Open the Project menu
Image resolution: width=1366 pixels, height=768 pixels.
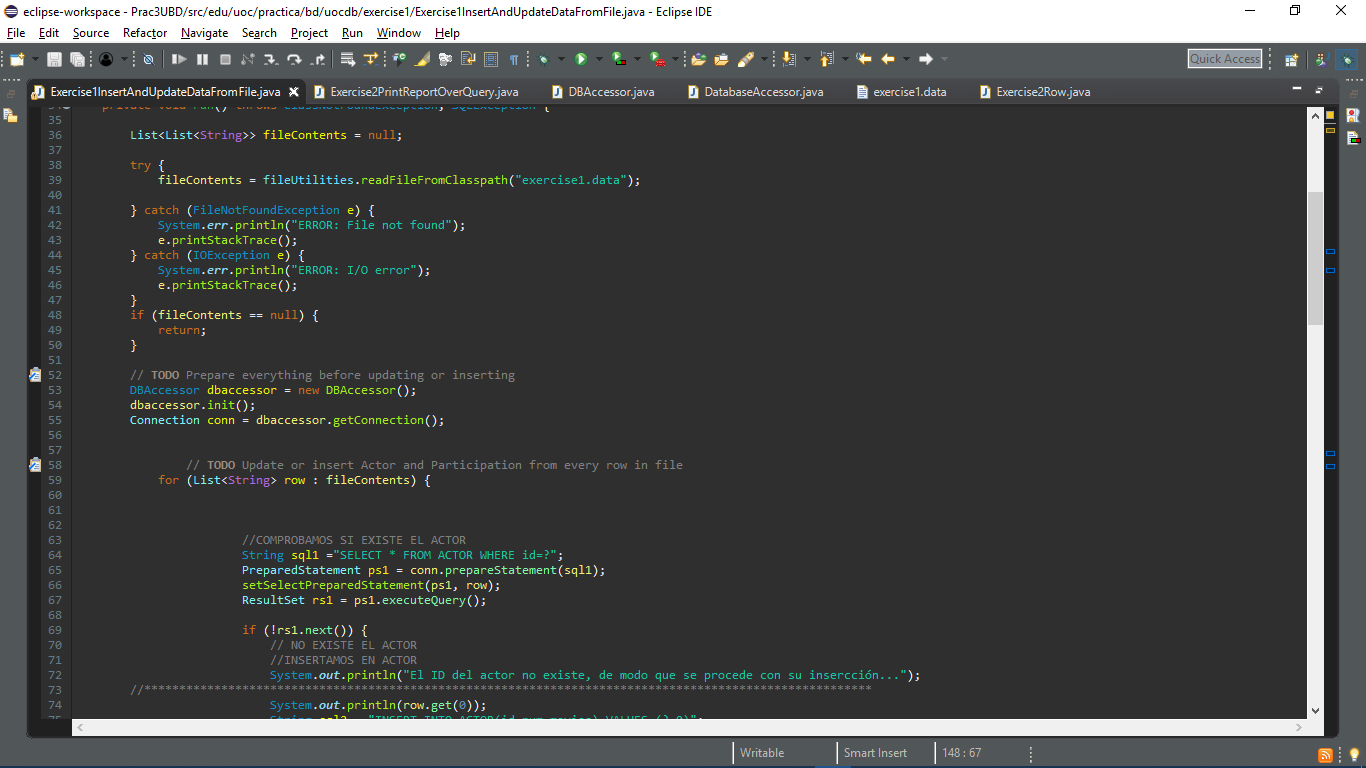(310, 33)
